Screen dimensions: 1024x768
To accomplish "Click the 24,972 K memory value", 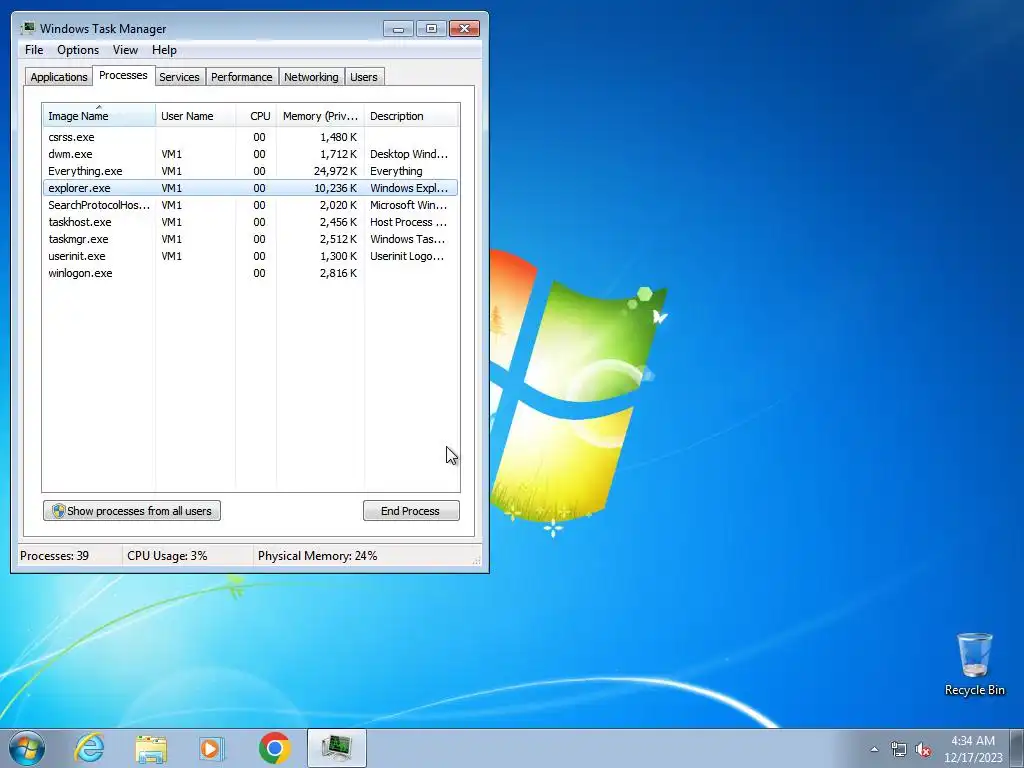I will pos(335,171).
